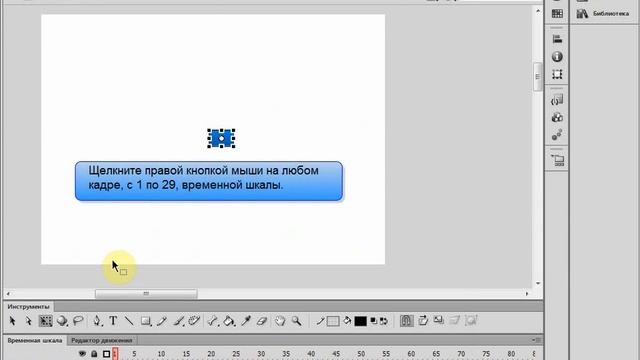Select the Eyedropper tool

pos(246,321)
